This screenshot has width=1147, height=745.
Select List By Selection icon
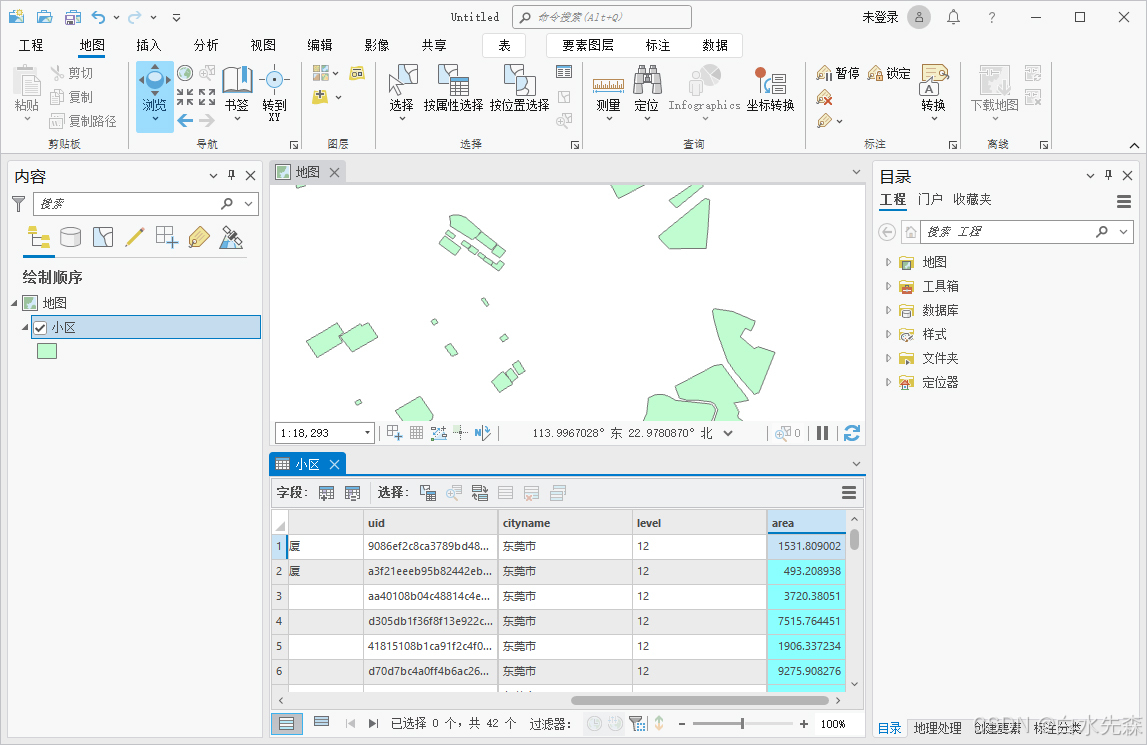(103, 237)
